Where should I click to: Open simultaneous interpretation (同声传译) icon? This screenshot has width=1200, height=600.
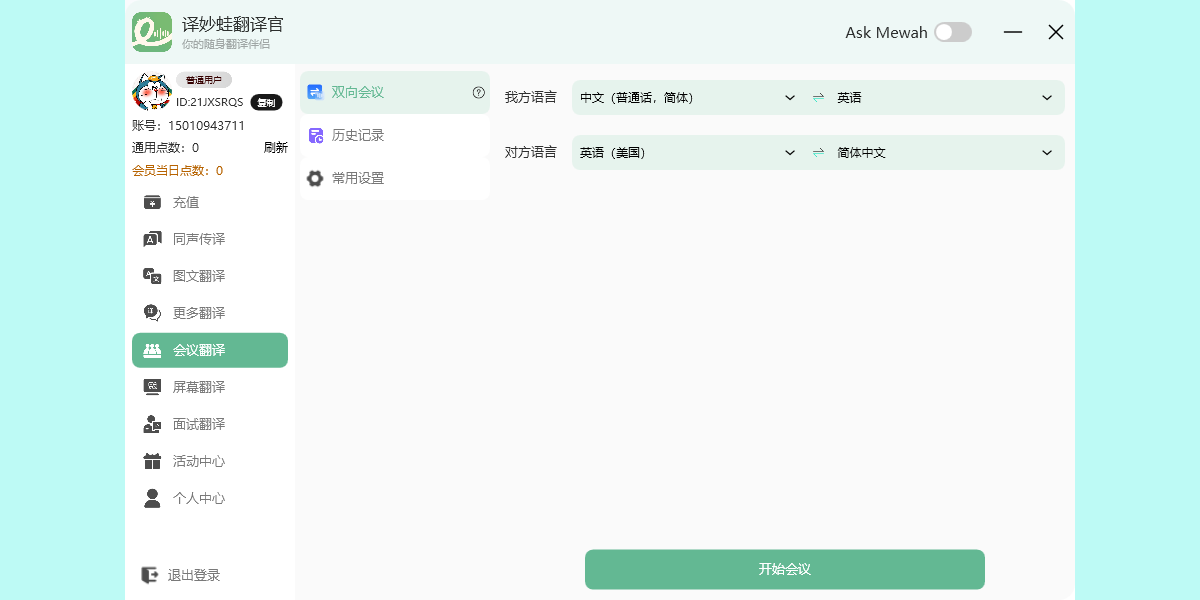tap(152, 239)
